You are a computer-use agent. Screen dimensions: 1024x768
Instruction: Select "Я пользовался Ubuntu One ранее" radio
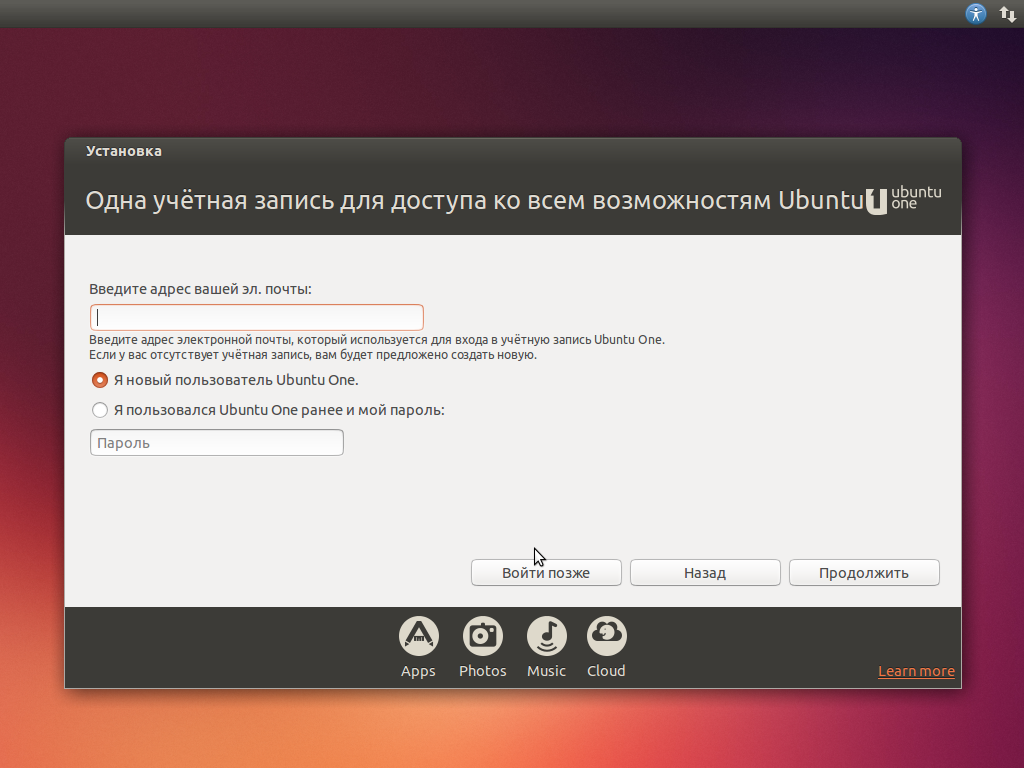(100, 410)
